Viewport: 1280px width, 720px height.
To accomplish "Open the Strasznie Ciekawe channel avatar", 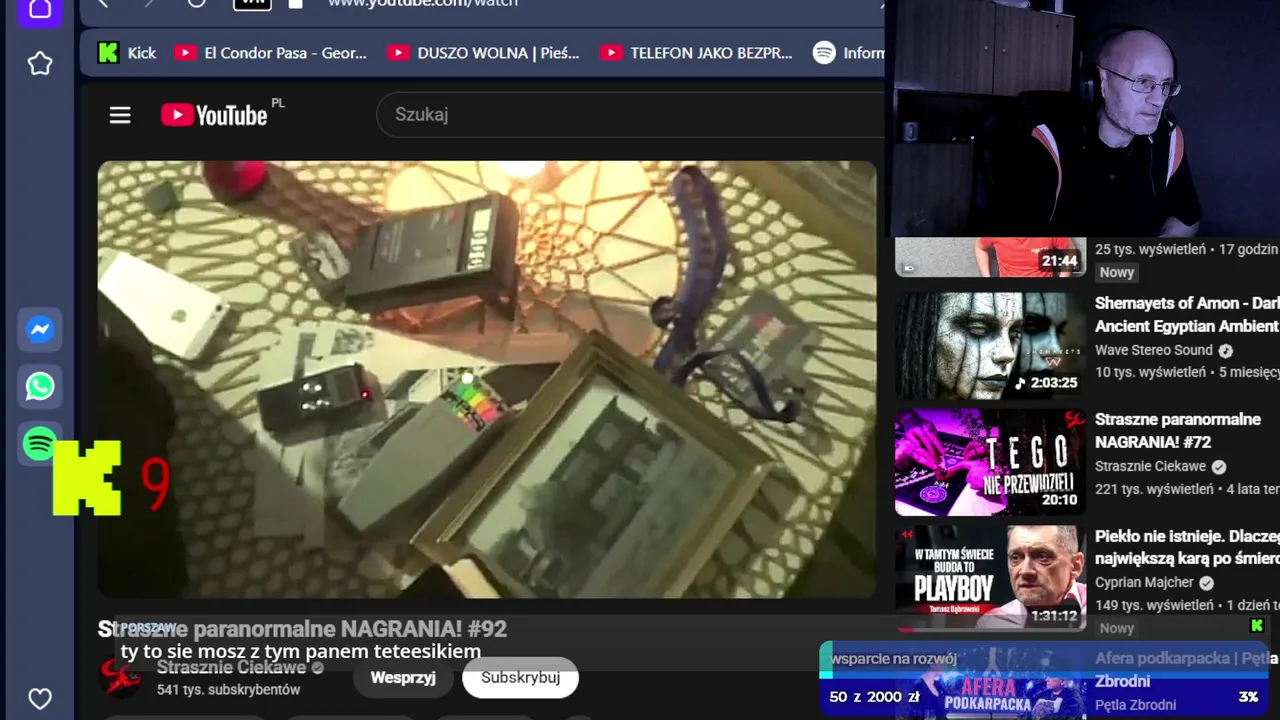I will point(119,678).
